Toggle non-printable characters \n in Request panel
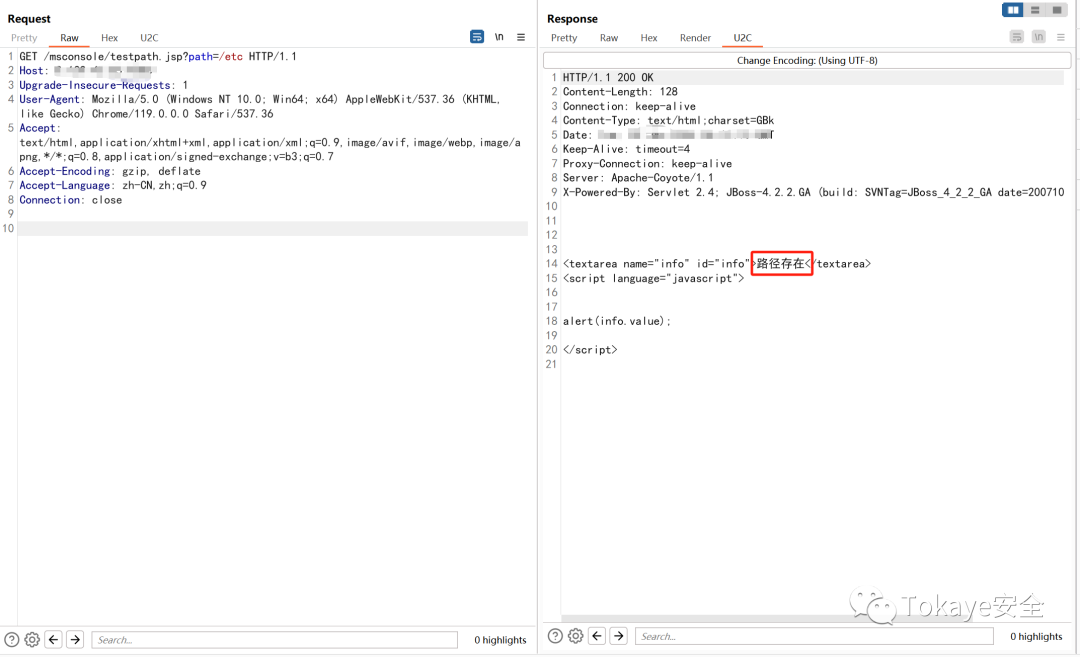The height and width of the screenshot is (657, 1080). coord(499,36)
